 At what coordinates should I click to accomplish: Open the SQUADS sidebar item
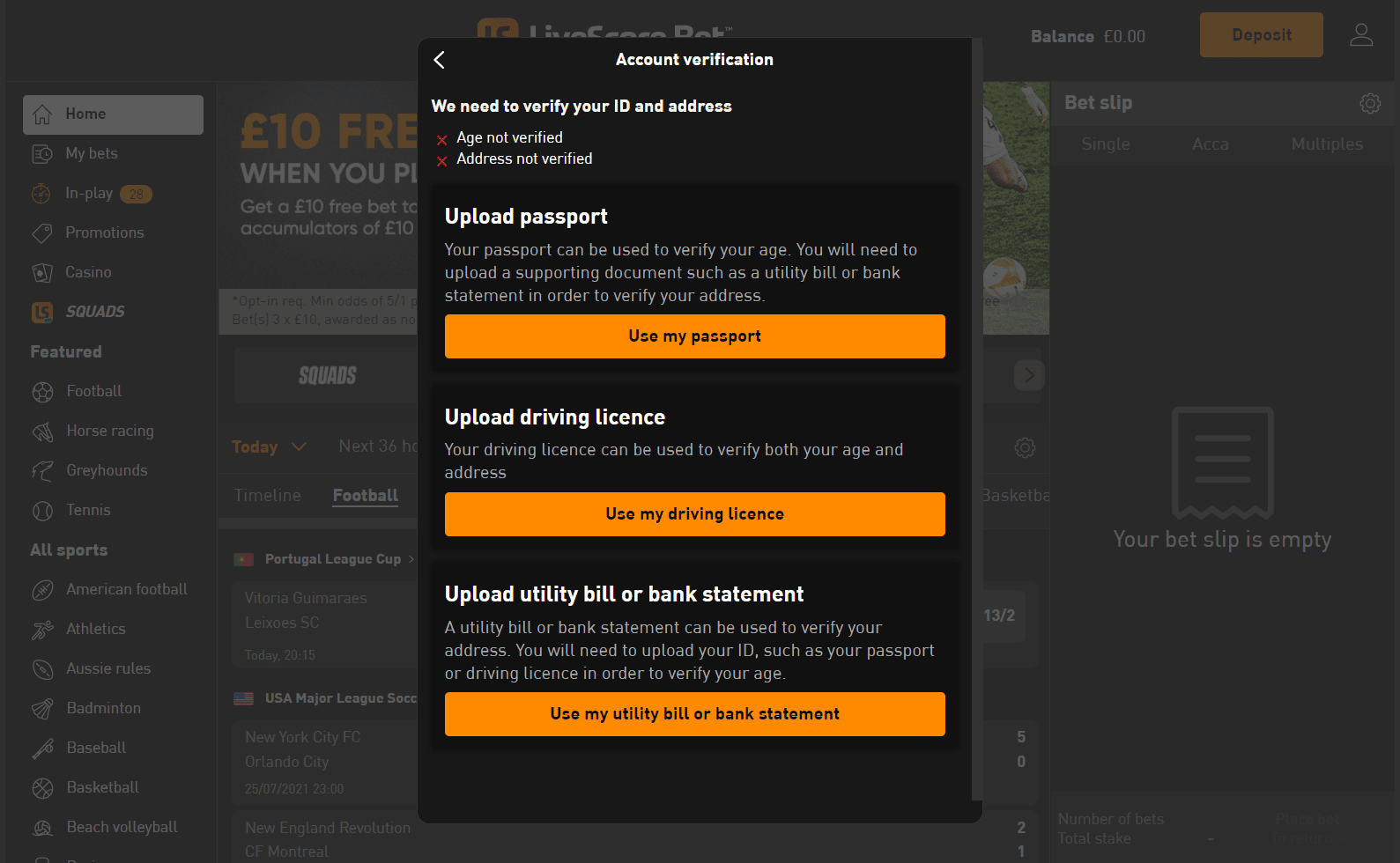click(94, 312)
